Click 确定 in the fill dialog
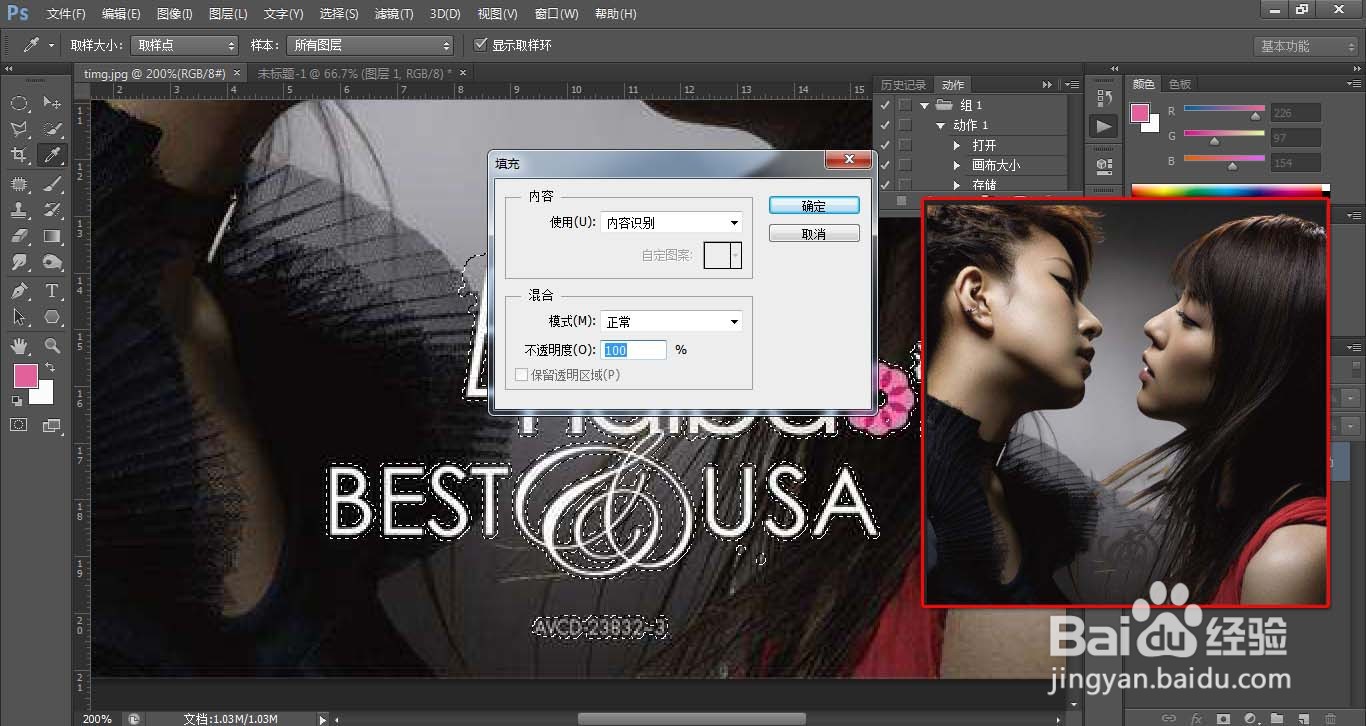This screenshot has height=726, width=1366. pyautogui.click(x=814, y=205)
